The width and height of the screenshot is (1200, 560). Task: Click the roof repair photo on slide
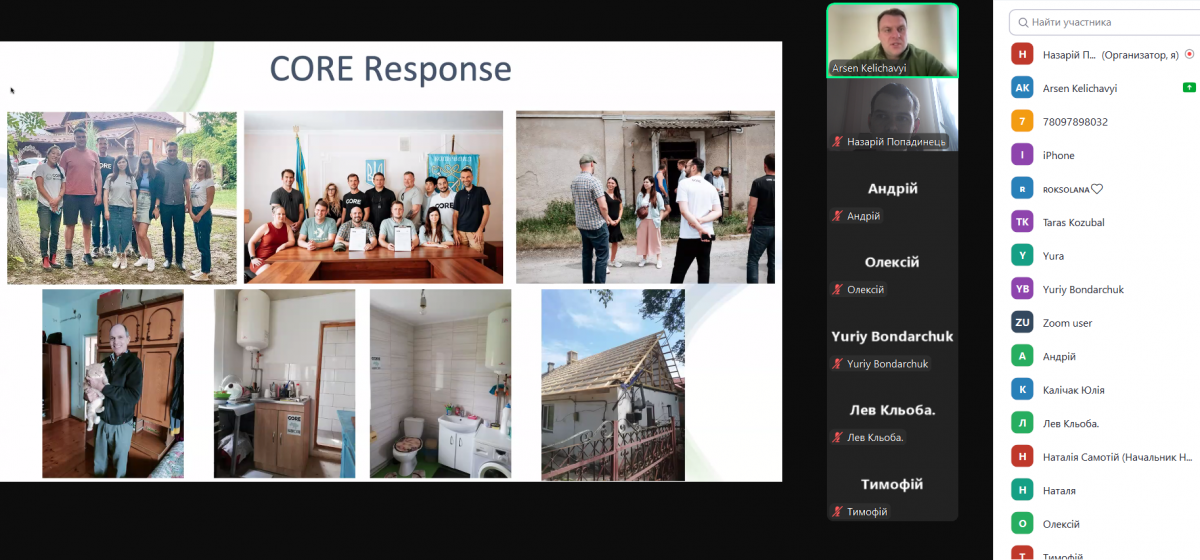(x=613, y=385)
